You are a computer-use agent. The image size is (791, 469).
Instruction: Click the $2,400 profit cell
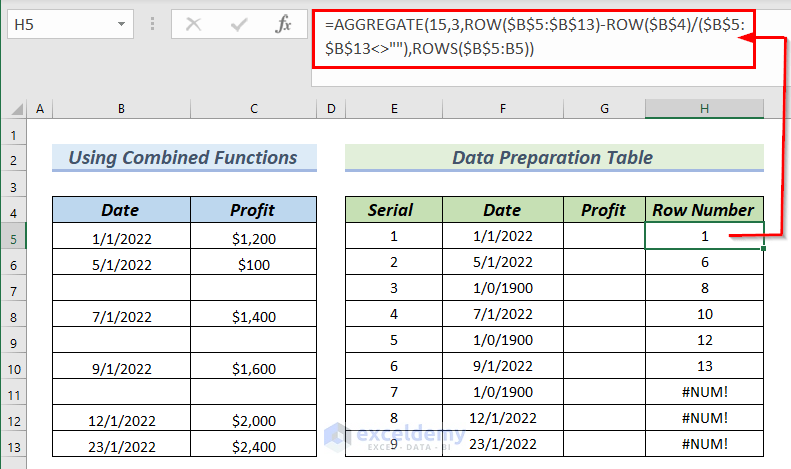point(252,446)
